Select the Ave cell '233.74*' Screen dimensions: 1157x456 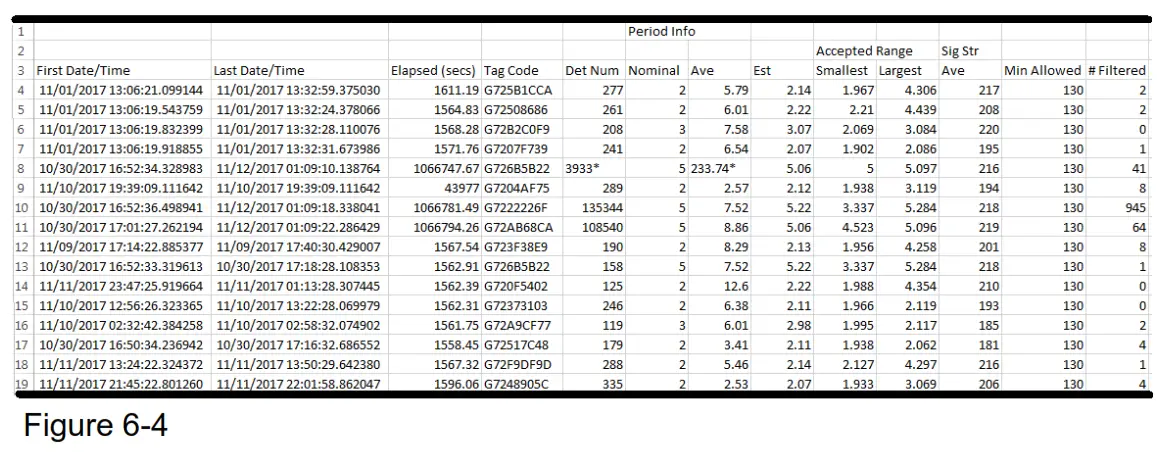[x=719, y=167]
